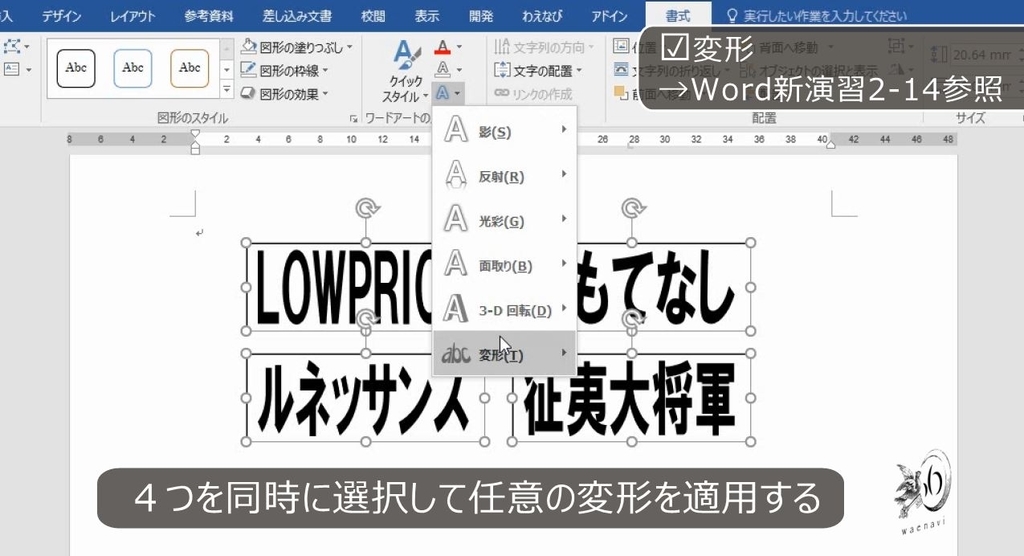Click the bottom-left handle of ルネッサンス box
Image resolution: width=1024 pixels, height=556 pixels.
pyautogui.click(x=246, y=442)
